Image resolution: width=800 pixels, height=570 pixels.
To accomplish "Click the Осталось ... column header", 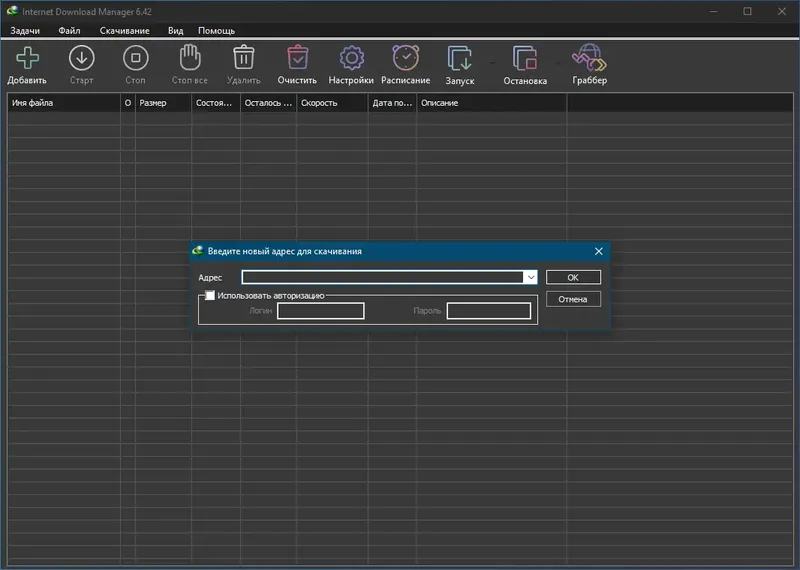I will [x=268, y=103].
